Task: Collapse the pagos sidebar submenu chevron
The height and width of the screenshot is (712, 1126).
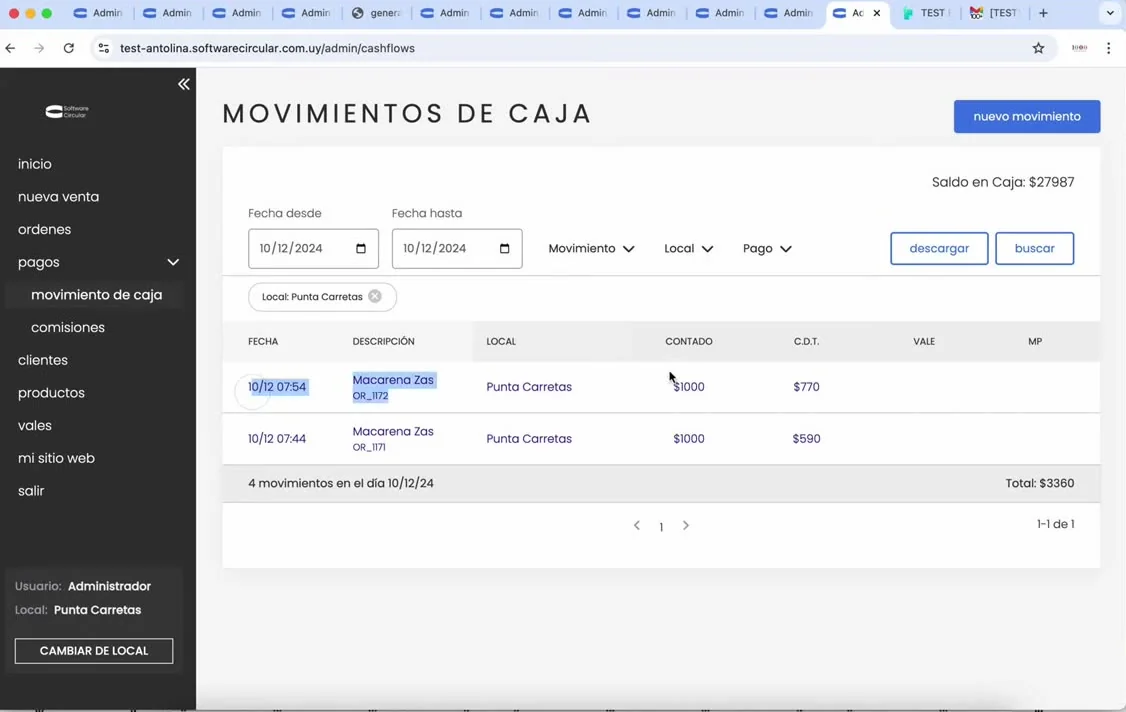Action: click(x=173, y=262)
